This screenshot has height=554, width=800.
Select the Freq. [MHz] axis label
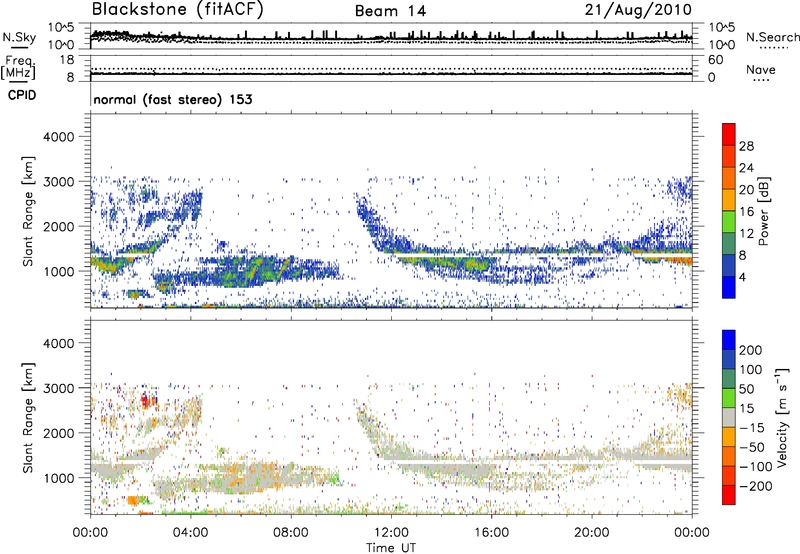(18, 67)
